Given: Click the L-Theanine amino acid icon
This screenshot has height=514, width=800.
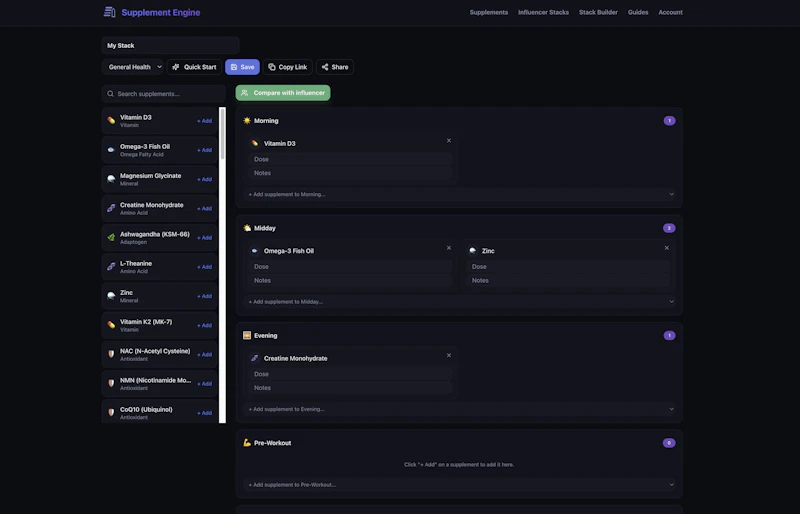Looking at the screenshot, I should (x=111, y=266).
